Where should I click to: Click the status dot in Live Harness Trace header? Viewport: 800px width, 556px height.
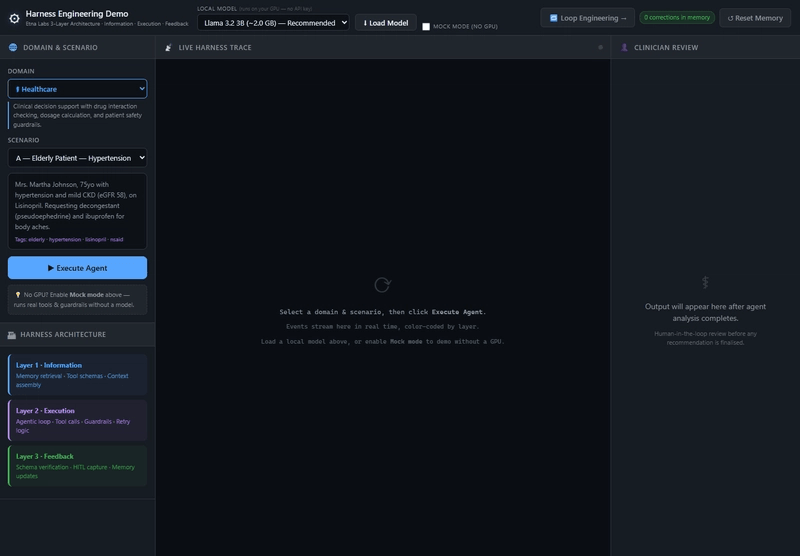[601, 47]
